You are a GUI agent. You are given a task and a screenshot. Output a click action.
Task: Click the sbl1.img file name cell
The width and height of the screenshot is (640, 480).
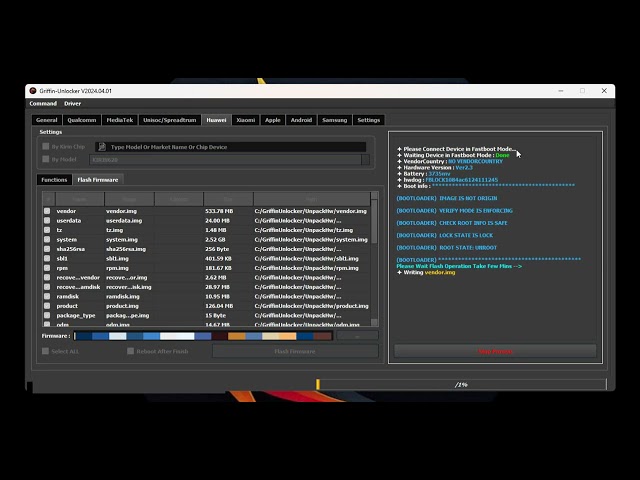[x=117, y=258]
